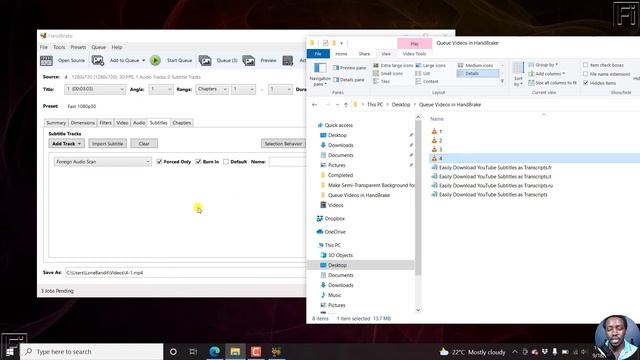Switch to the Dimensions tab
Image resolution: width=640 pixels, height=360 pixels.
pos(82,123)
